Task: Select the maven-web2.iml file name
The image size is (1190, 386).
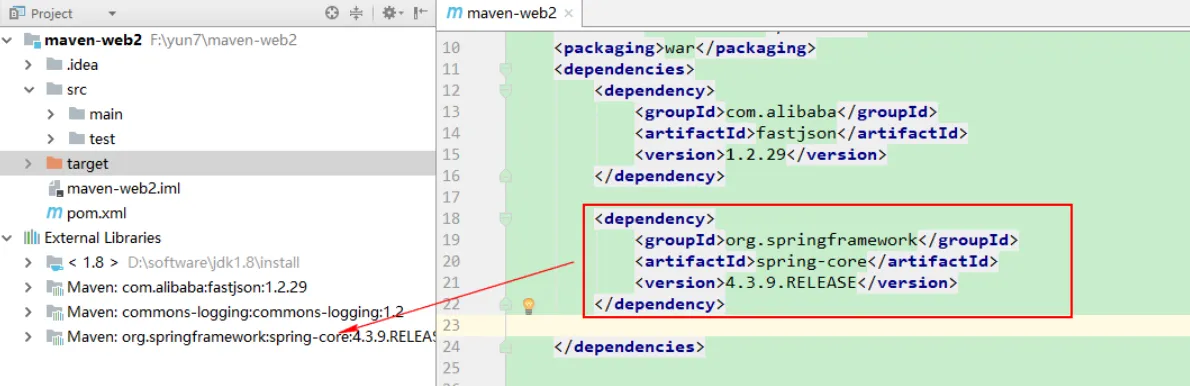Action: pos(123,188)
